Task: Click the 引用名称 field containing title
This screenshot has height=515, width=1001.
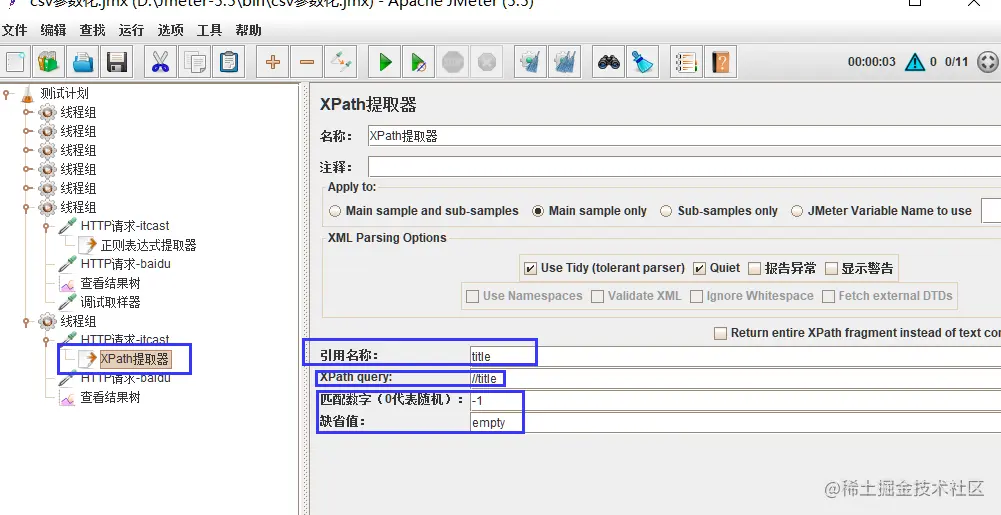Action: click(735, 356)
